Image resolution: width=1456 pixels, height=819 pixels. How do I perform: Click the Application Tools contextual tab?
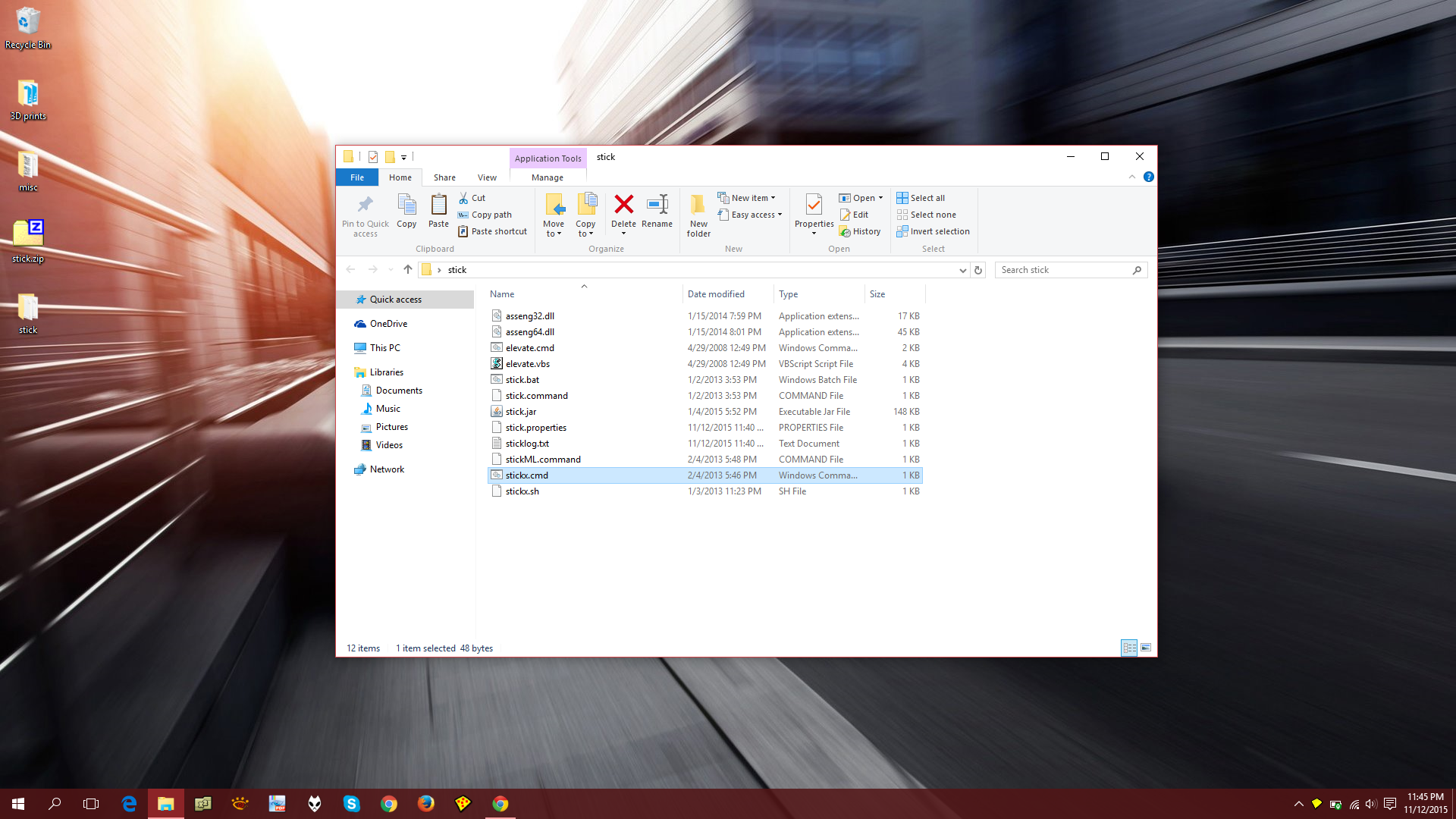tap(548, 158)
